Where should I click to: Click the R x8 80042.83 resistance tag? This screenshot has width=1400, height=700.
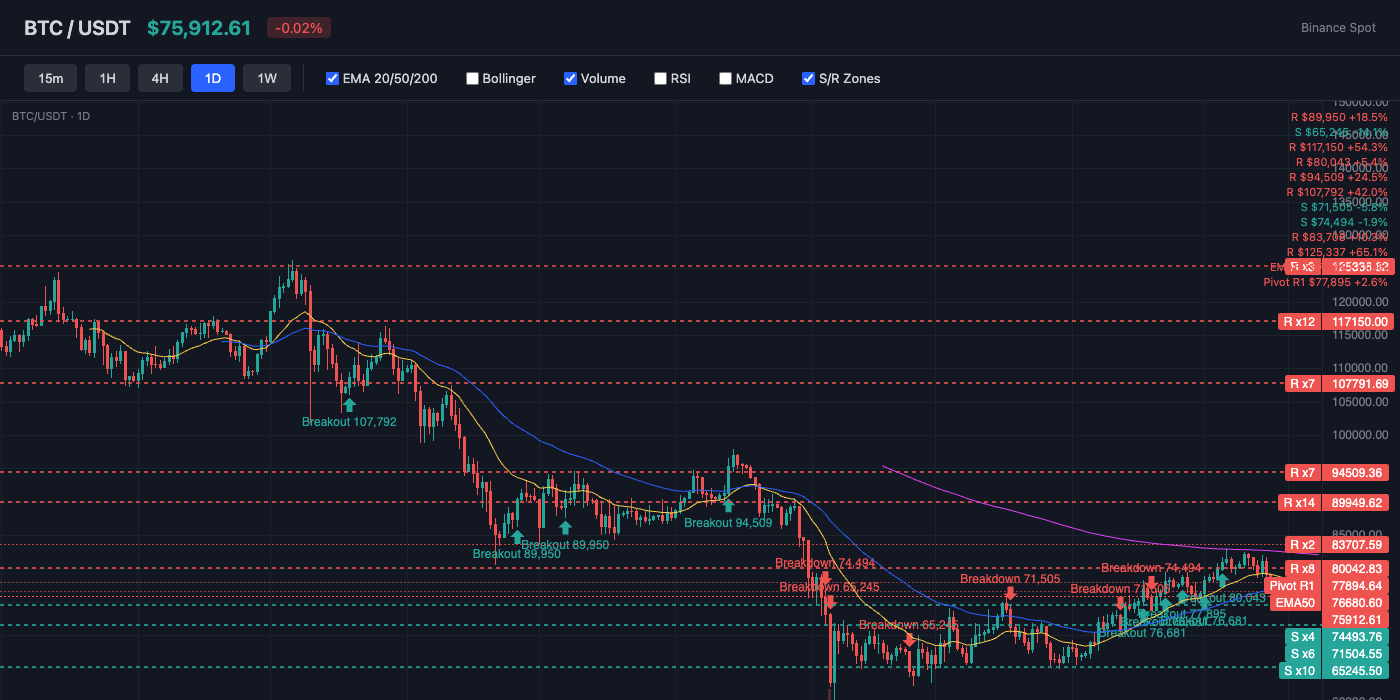(1336, 569)
